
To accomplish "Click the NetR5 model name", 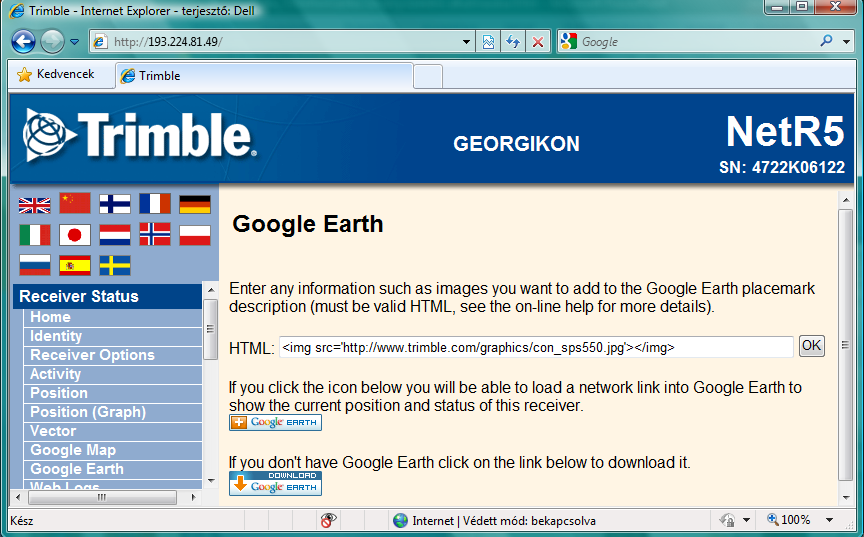I will (x=785, y=132).
